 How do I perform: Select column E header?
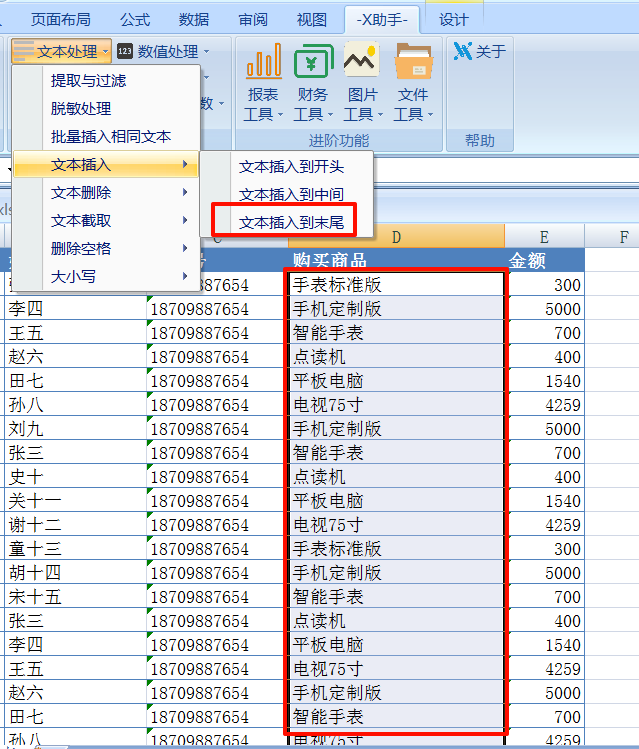point(544,236)
